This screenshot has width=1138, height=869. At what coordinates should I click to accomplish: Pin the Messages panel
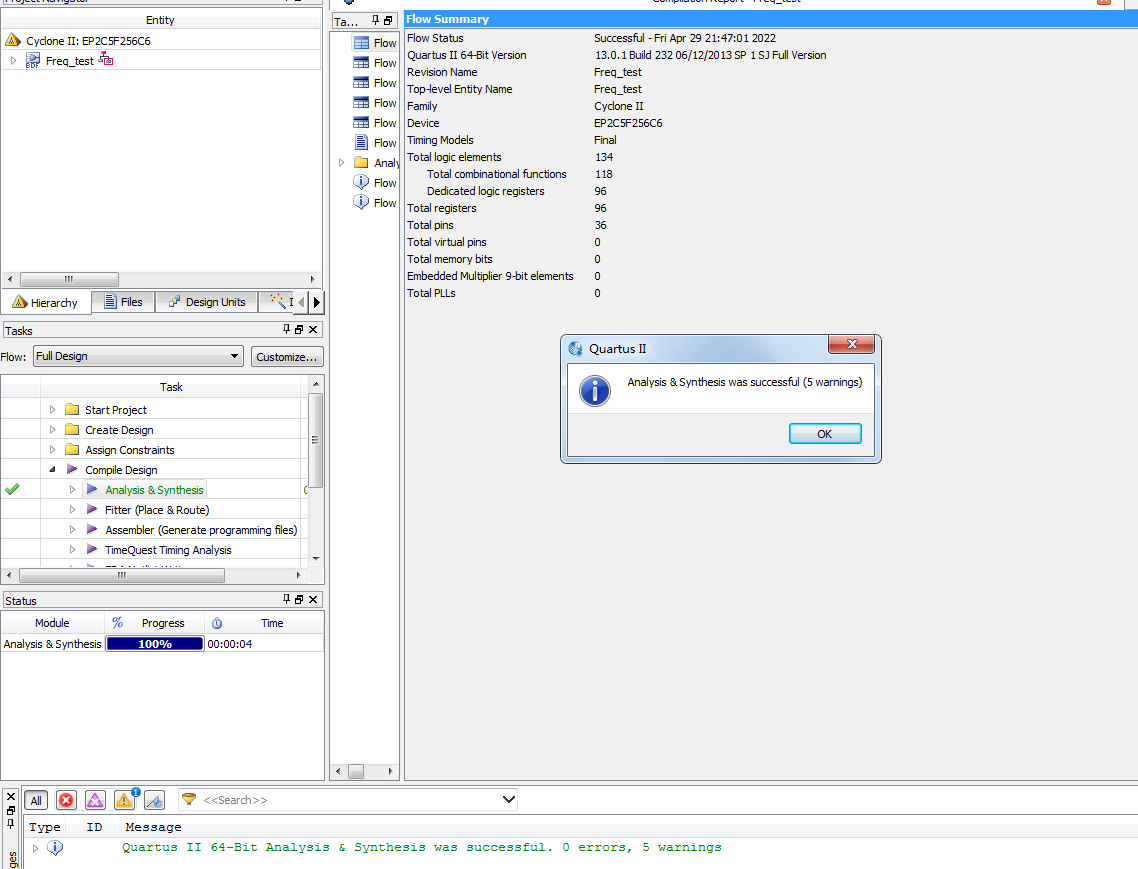[x=10, y=823]
